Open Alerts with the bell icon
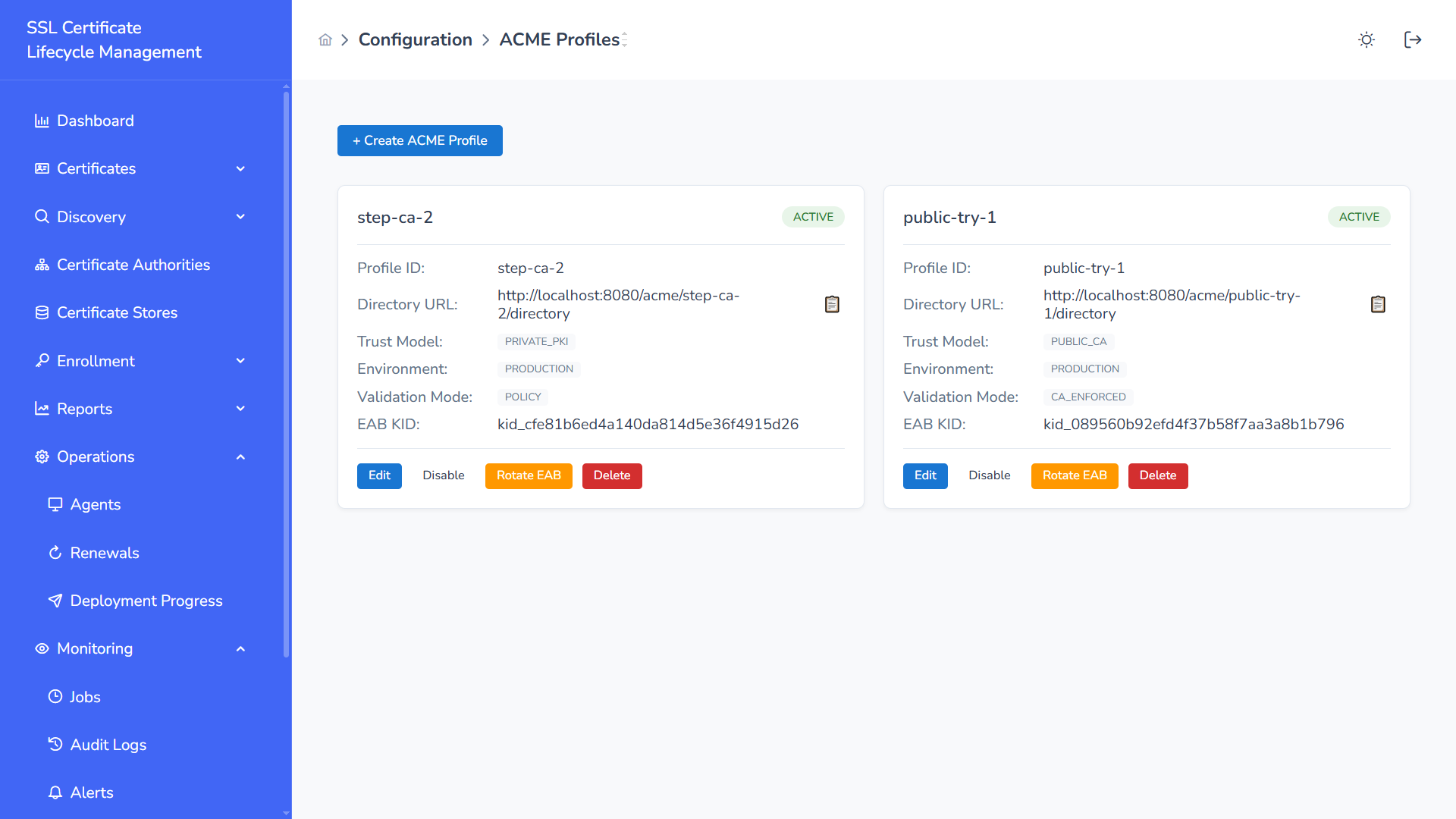Screen dimensions: 1456x819 tap(54, 792)
